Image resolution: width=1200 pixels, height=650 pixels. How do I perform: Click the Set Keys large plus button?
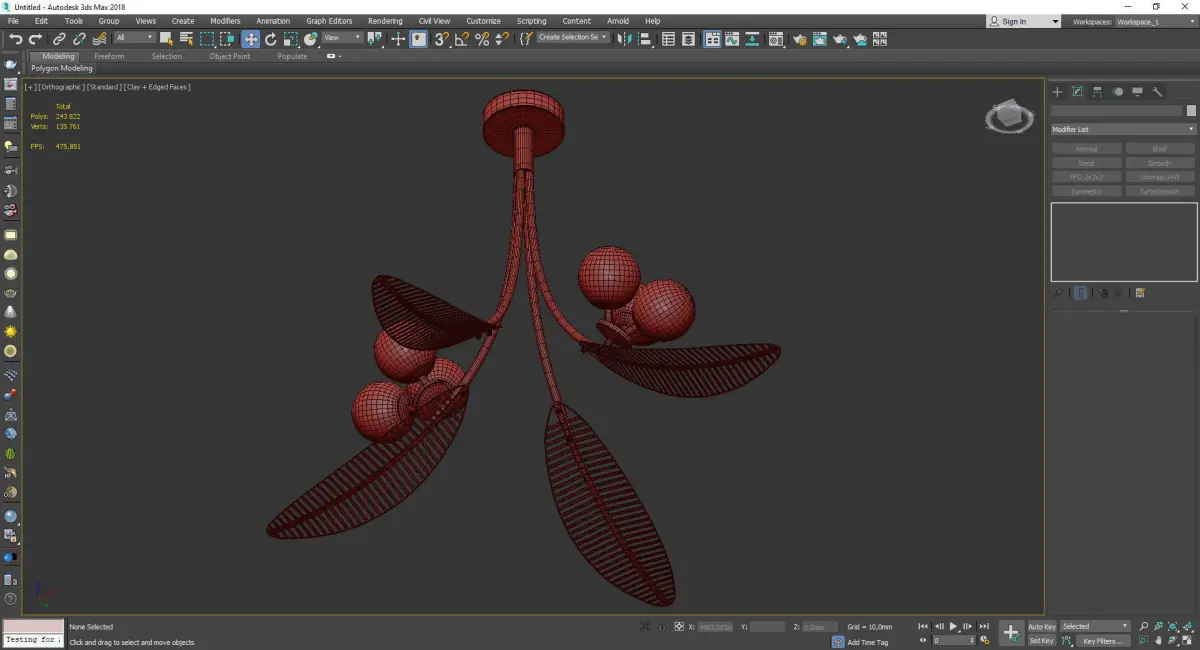pos(1011,632)
